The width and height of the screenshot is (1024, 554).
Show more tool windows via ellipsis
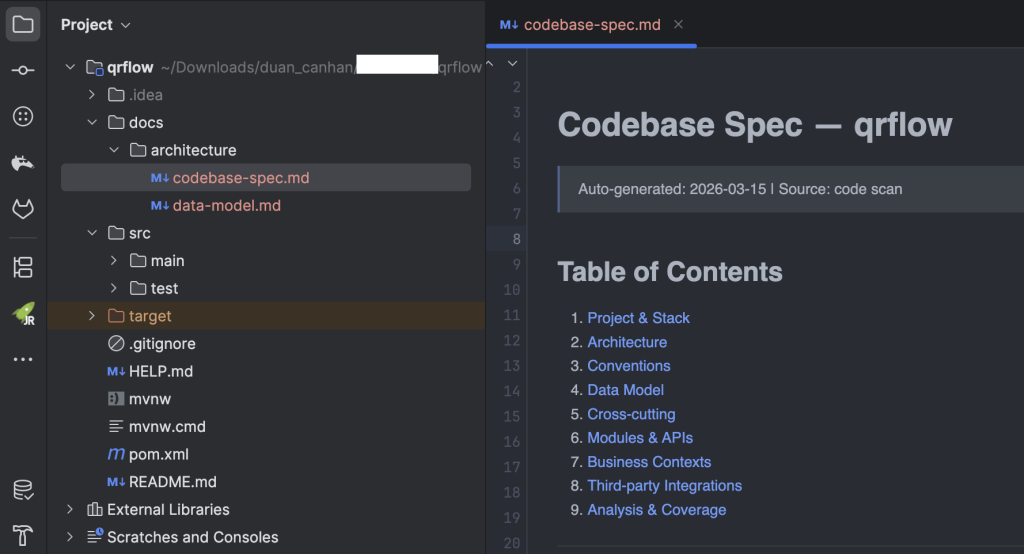pos(23,360)
